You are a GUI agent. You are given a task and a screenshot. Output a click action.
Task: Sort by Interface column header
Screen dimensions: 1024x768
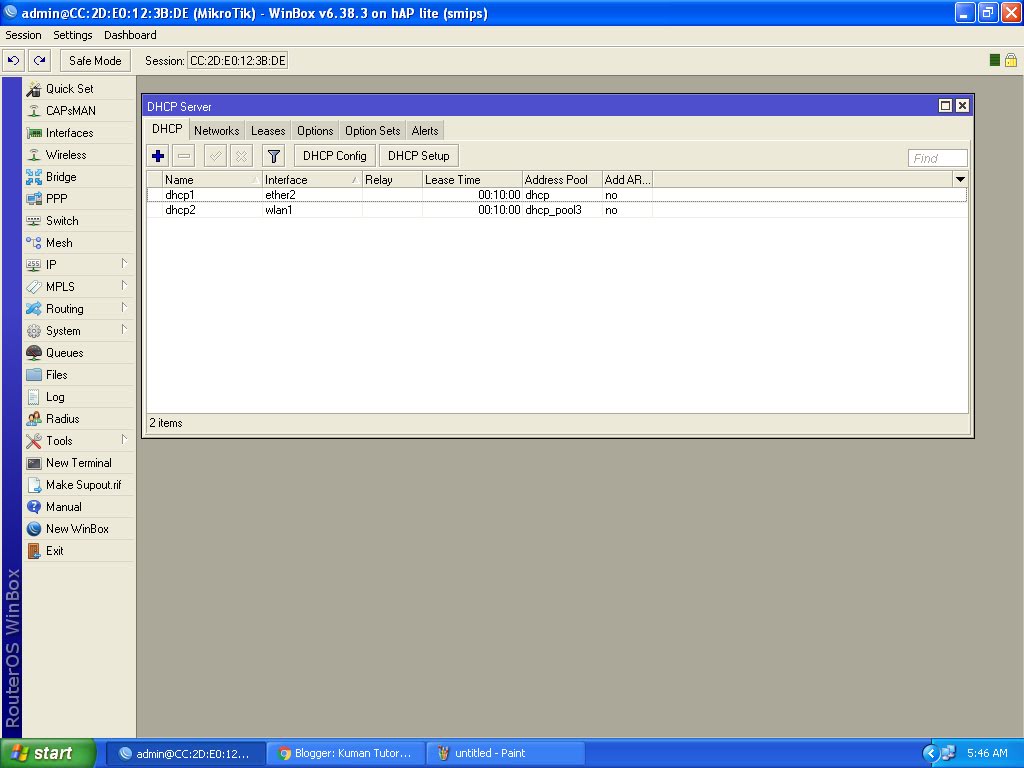coord(312,180)
